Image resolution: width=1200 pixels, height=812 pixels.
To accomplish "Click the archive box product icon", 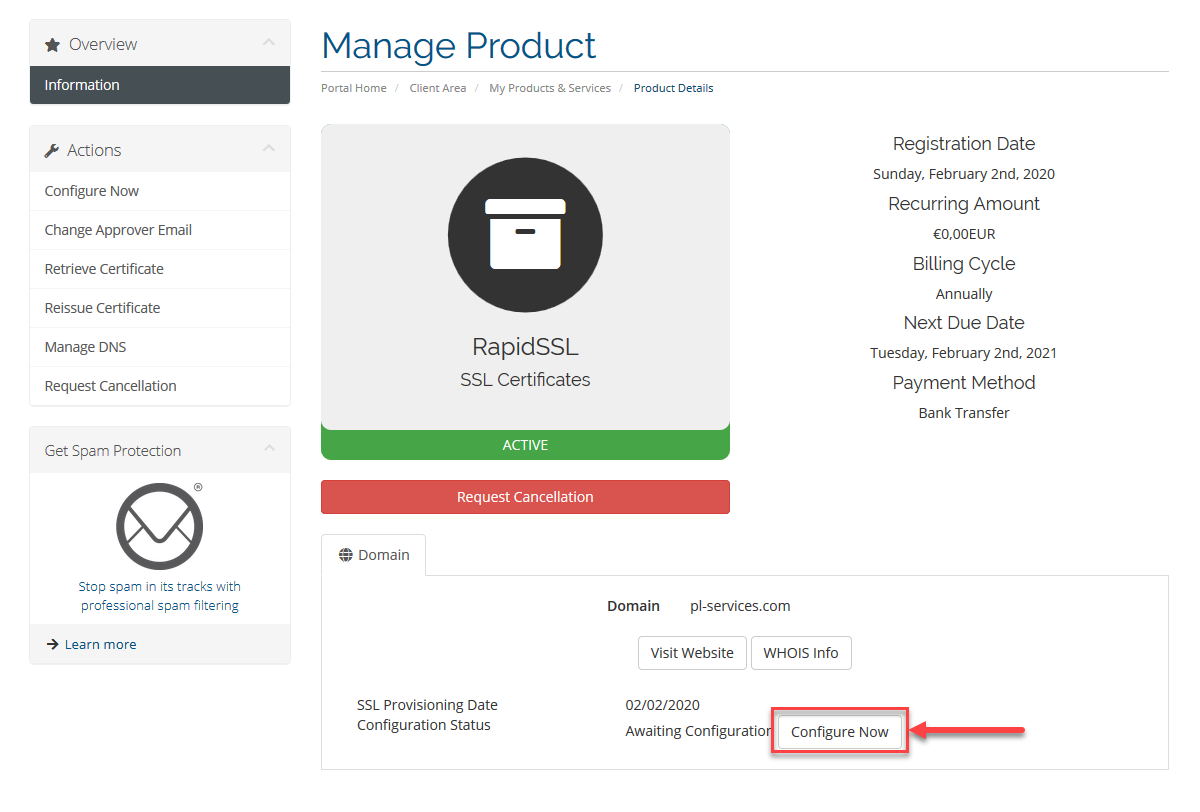I will click(x=525, y=234).
